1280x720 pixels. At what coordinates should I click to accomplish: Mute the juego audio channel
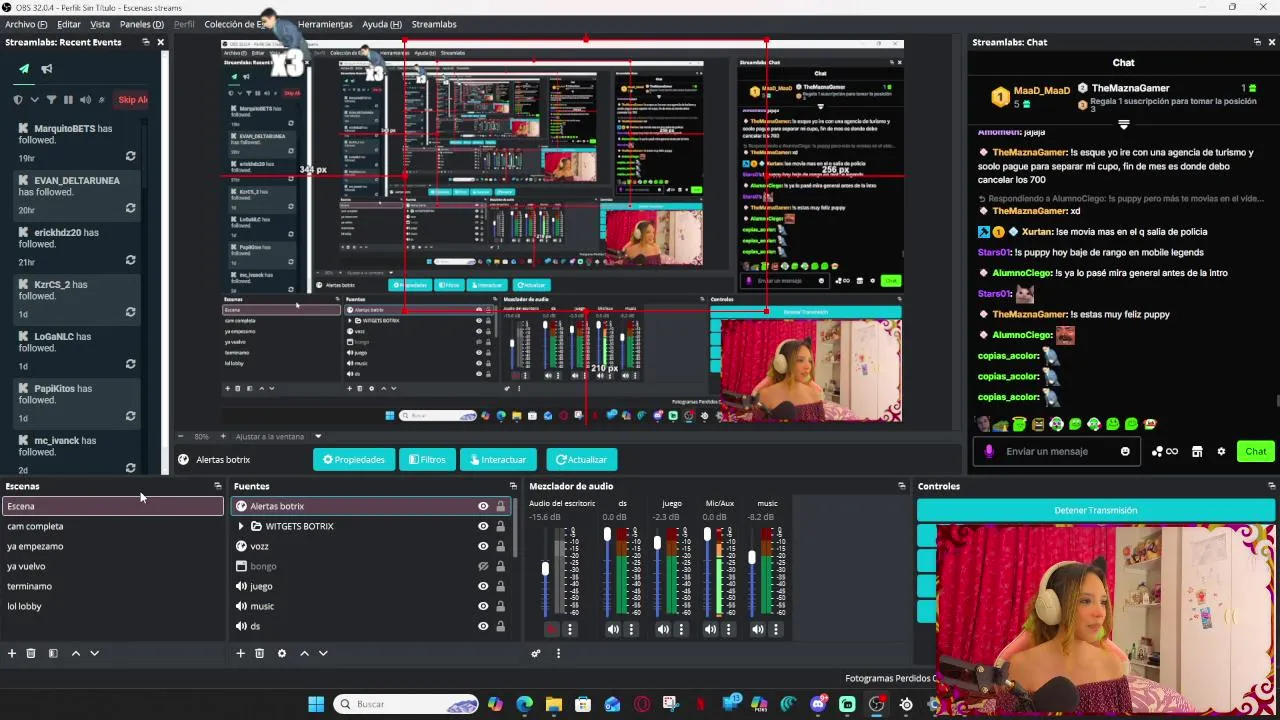(662, 629)
